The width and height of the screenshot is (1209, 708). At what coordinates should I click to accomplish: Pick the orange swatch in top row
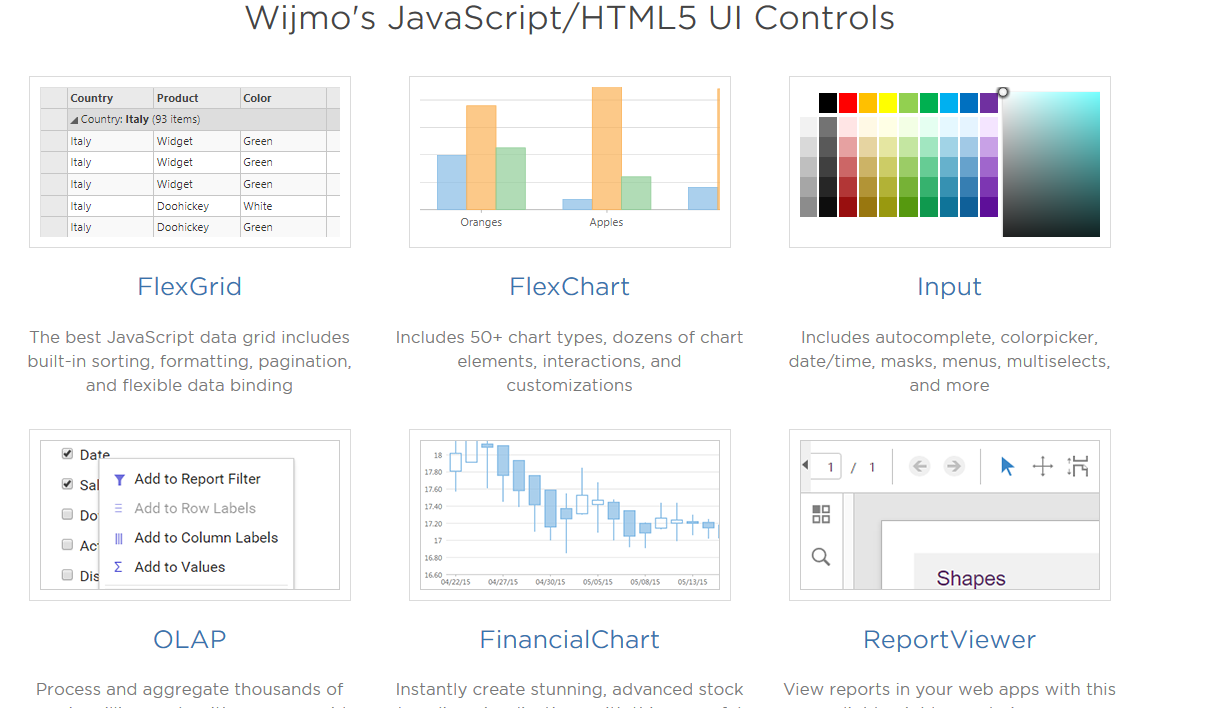(x=868, y=103)
